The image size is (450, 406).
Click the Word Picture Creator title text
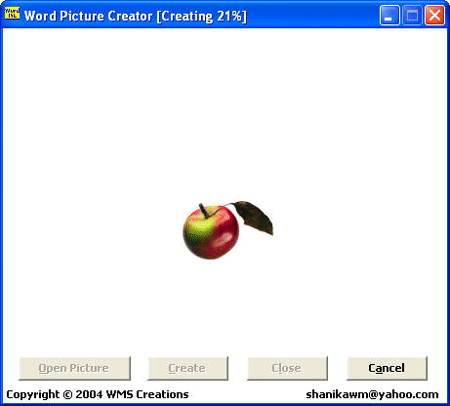coord(88,16)
